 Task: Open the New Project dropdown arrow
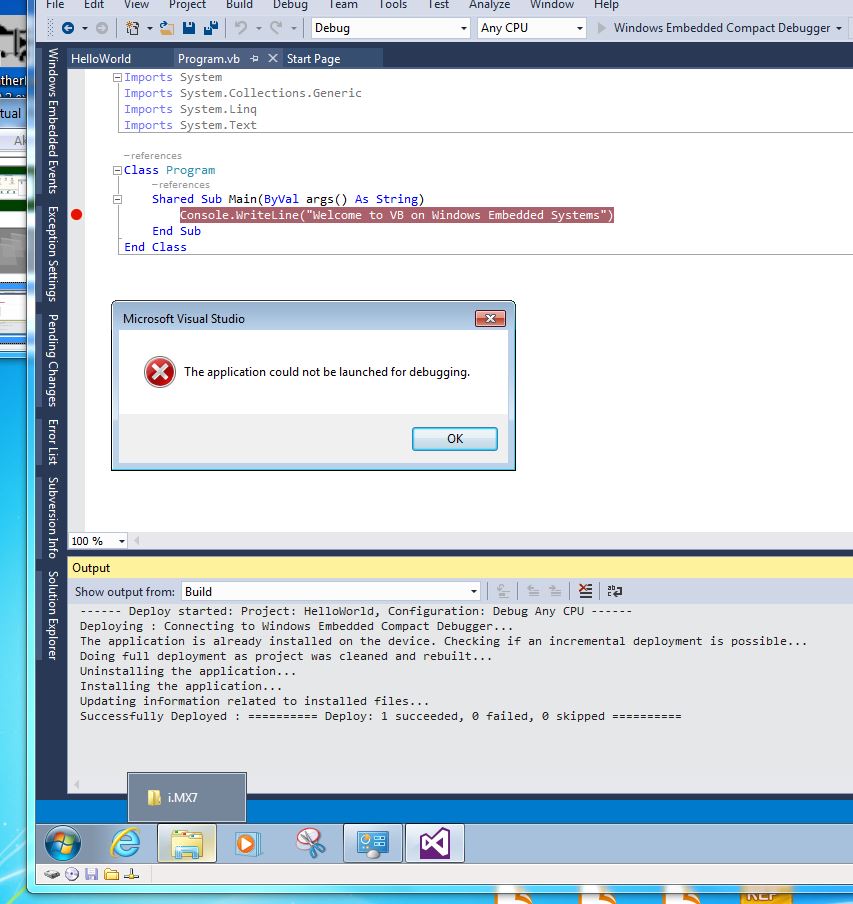pyautogui.click(x=149, y=28)
